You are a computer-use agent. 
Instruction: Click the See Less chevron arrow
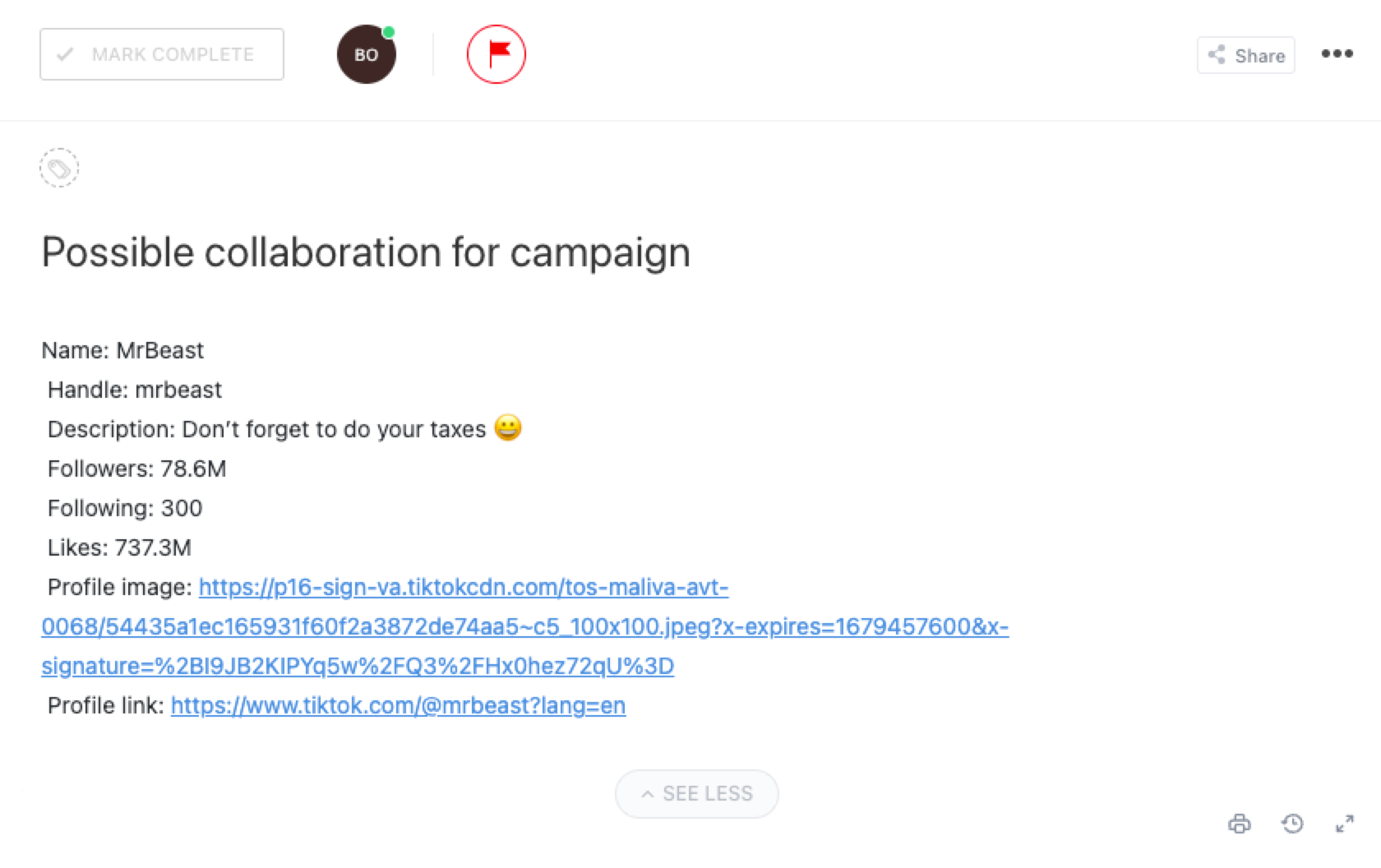648,795
